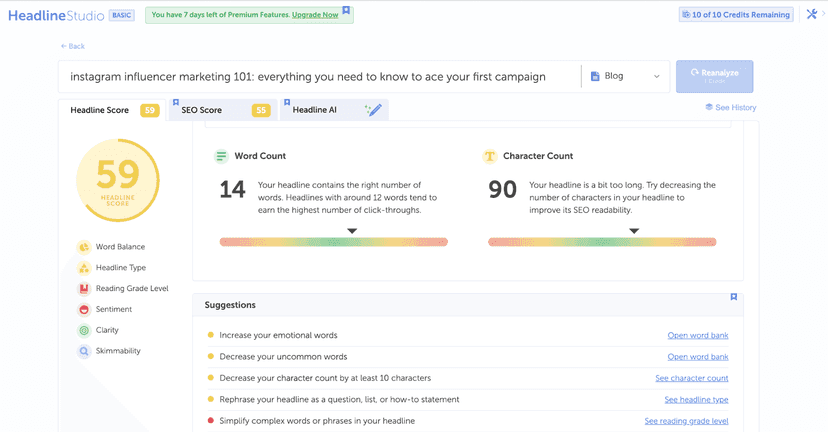This screenshot has height=432, width=828.
Task: Click the Suggestions panel heading
Action: pyautogui.click(x=230, y=305)
